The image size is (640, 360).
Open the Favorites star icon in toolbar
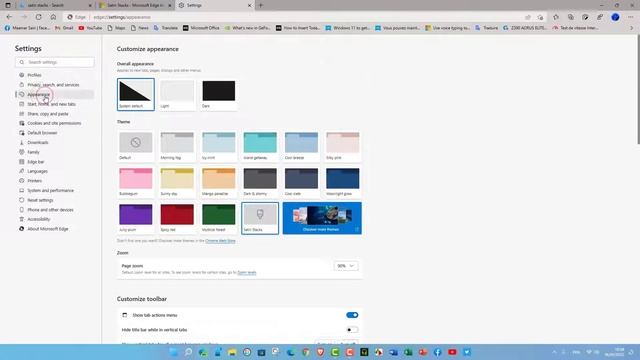tap(556, 17)
